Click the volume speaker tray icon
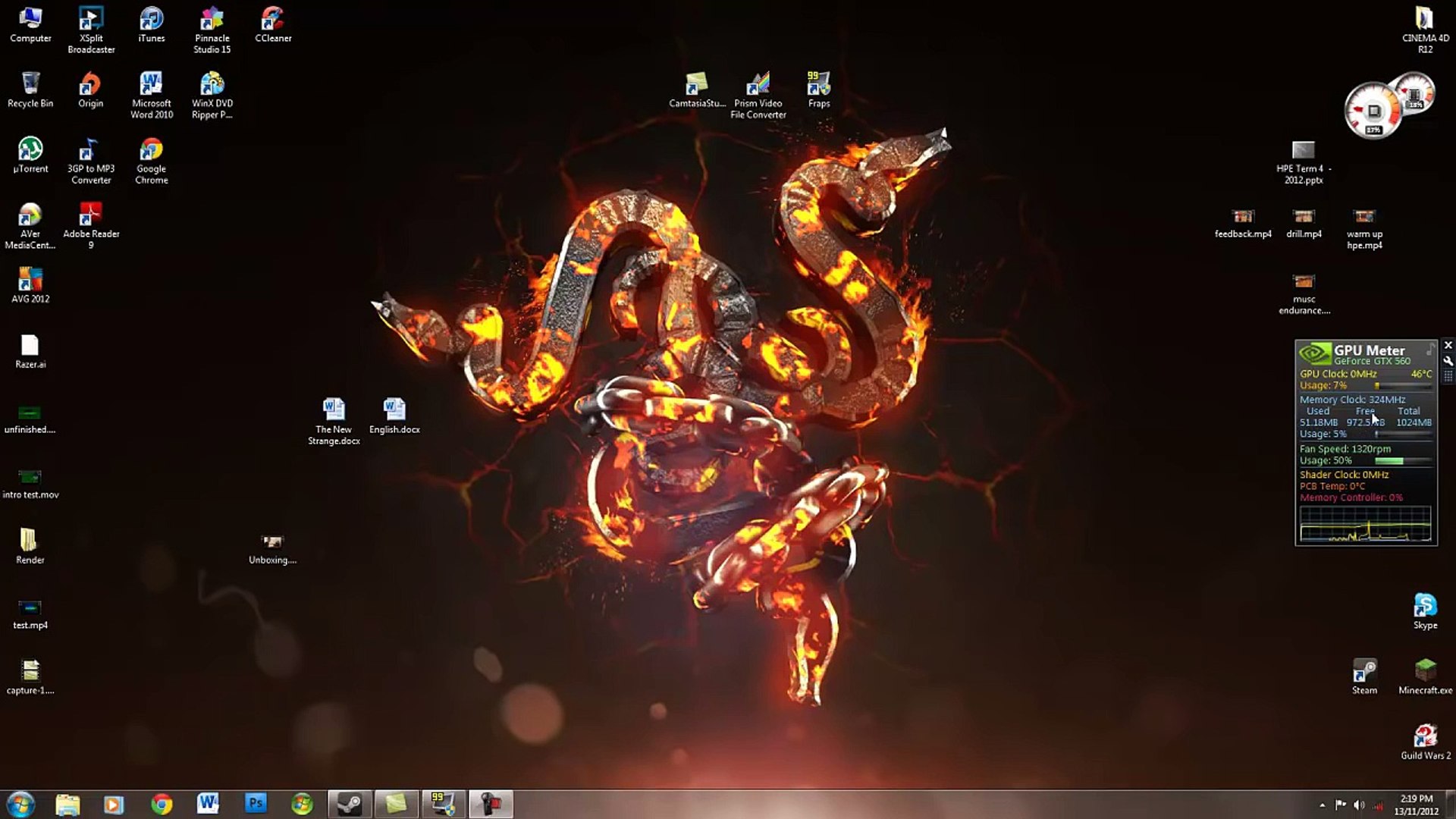 pyautogui.click(x=1359, y=805)
